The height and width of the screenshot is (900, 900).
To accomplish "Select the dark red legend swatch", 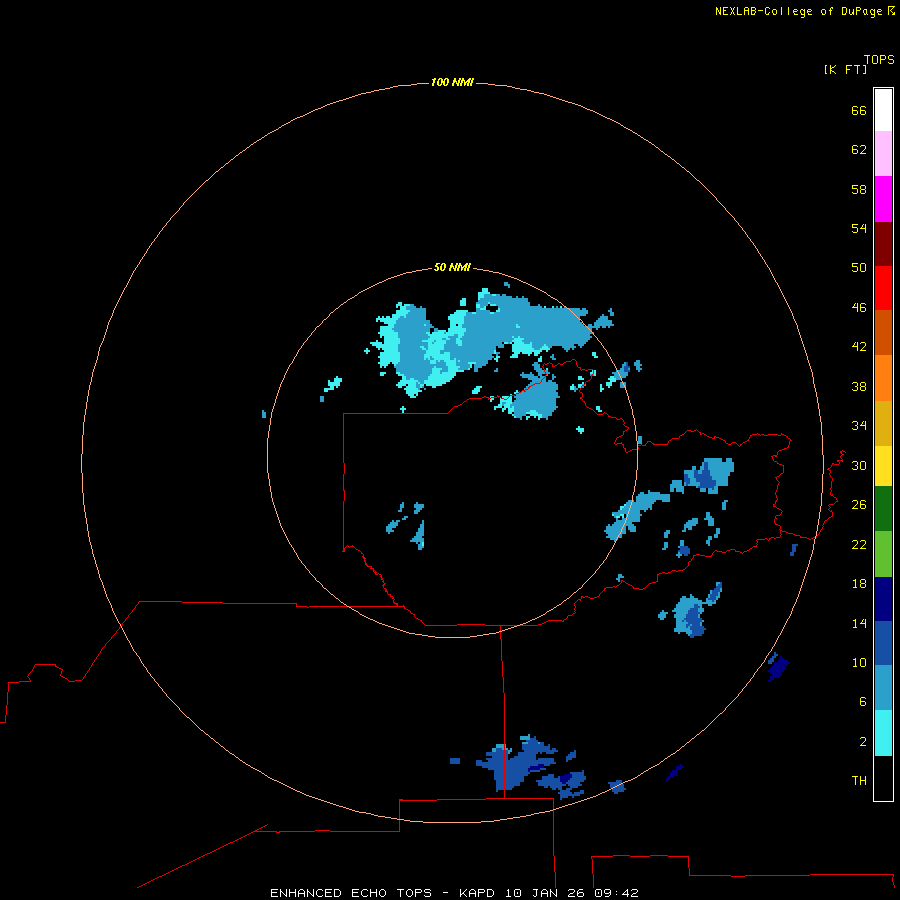I will tap(883, 243).
